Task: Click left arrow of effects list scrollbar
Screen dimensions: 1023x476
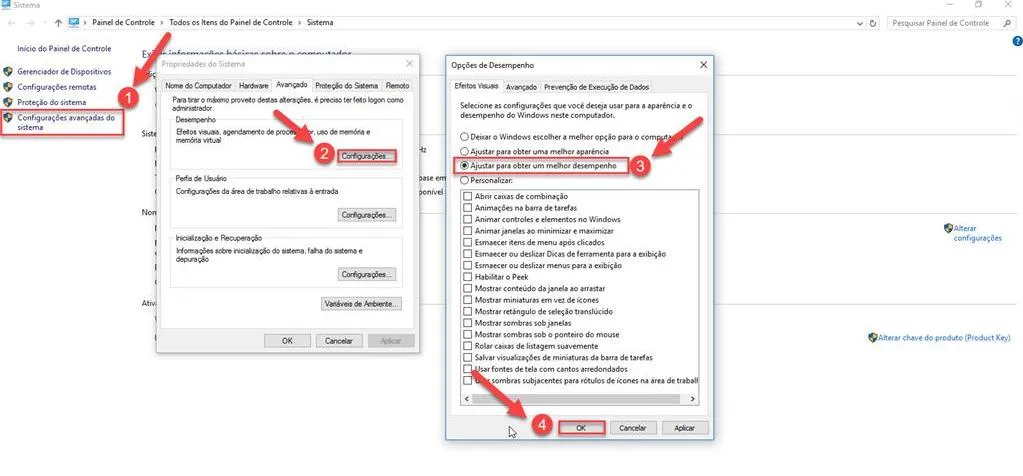Action: click(466, 399)
